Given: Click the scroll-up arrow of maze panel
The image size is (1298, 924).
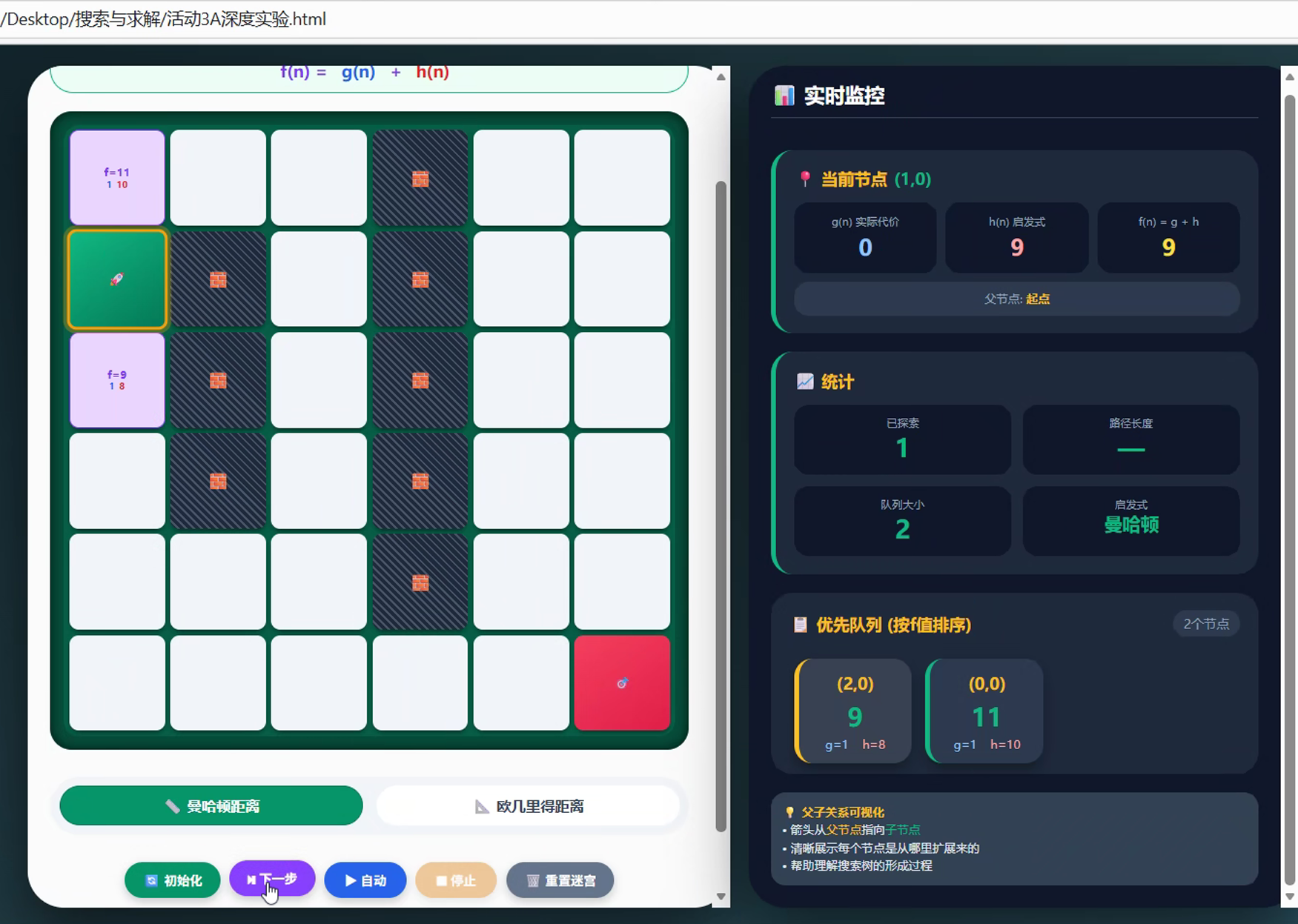Looking at the screenshot, I should click(x=721, y=77).
